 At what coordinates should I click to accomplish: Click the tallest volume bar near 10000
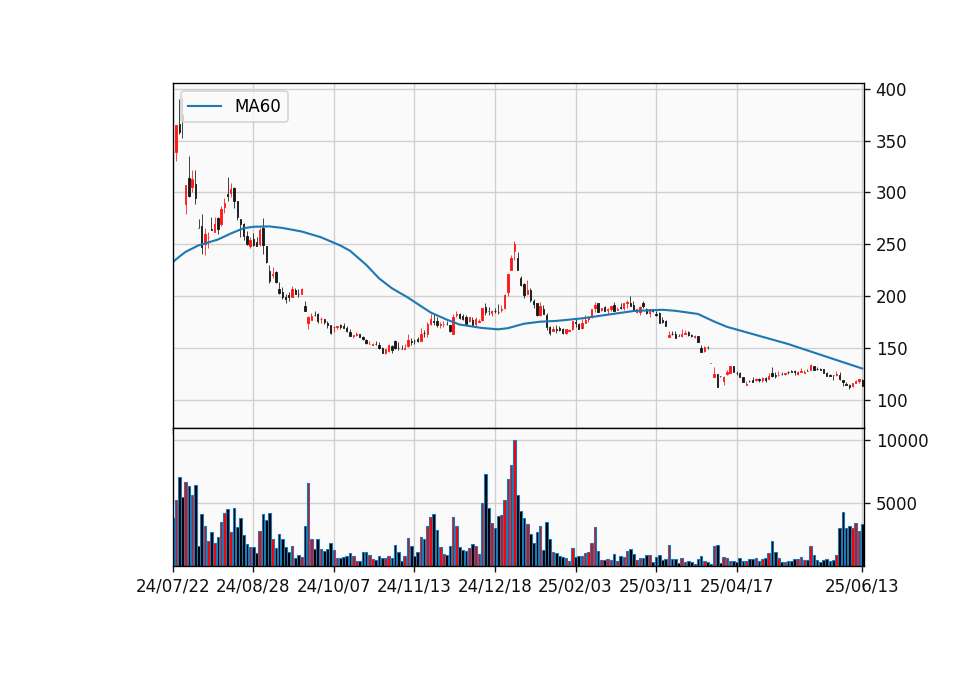pyautogui.click(x=515, y=503)
